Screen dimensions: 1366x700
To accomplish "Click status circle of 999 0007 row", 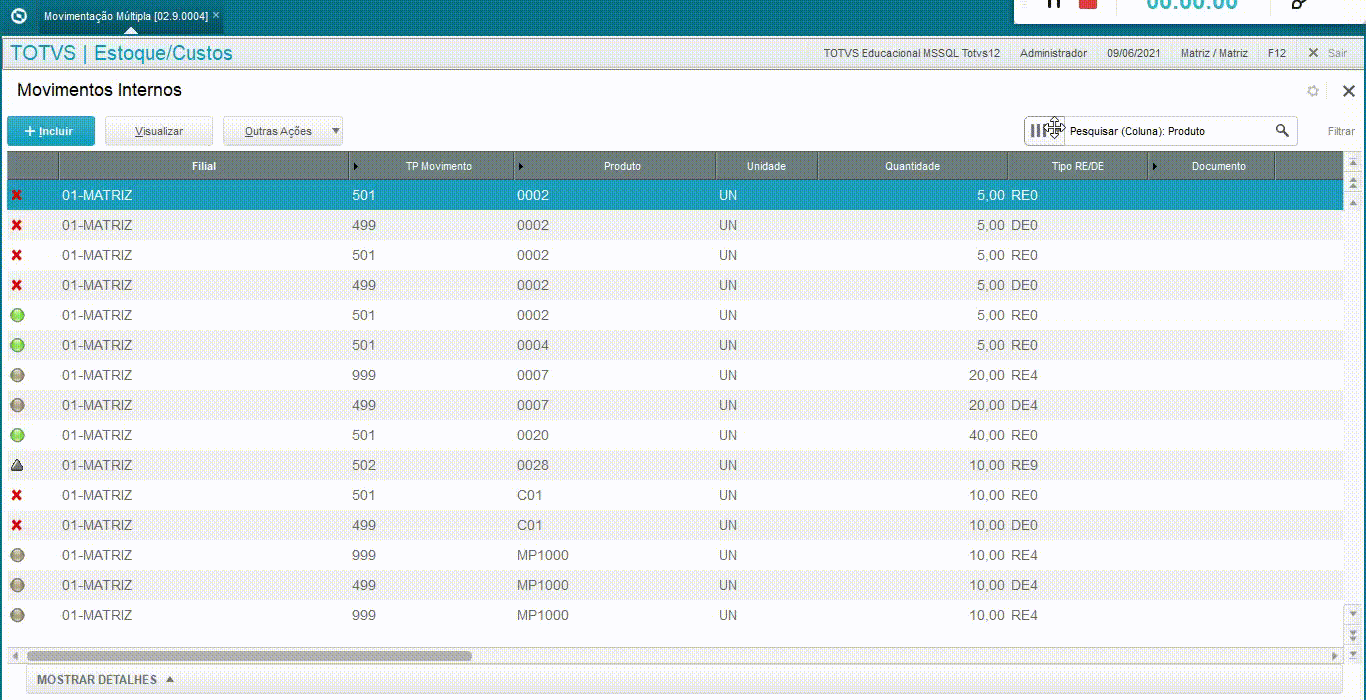I will (17, 375).
